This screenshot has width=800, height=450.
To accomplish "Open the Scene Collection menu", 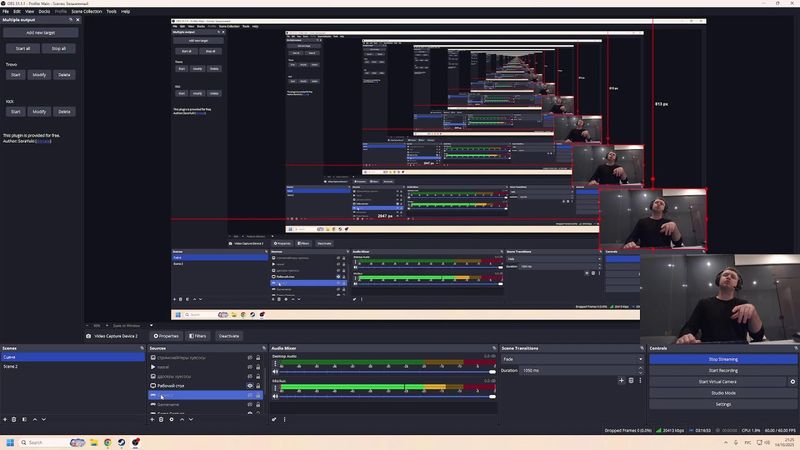I will (x=86, y=11).
